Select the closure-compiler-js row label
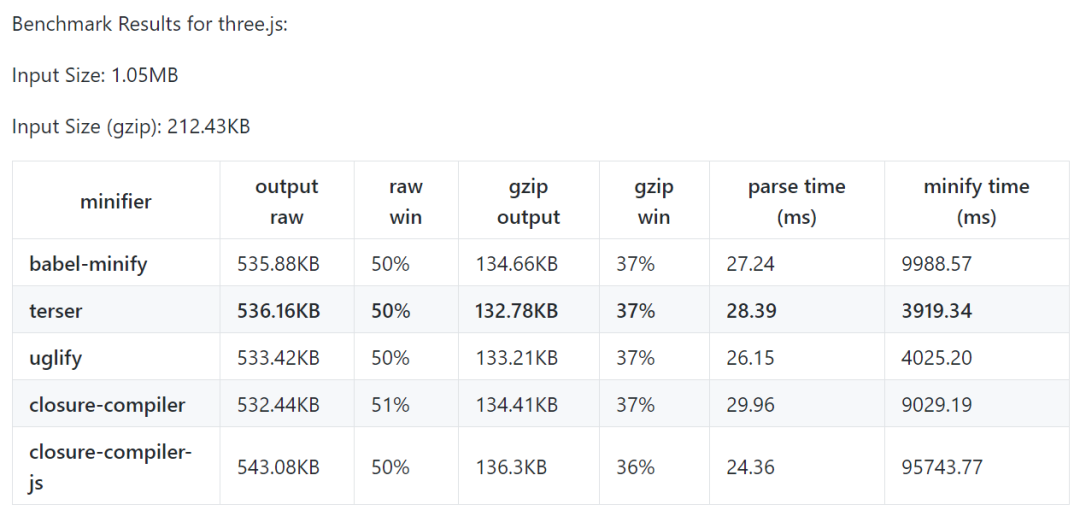 (110, 466)
